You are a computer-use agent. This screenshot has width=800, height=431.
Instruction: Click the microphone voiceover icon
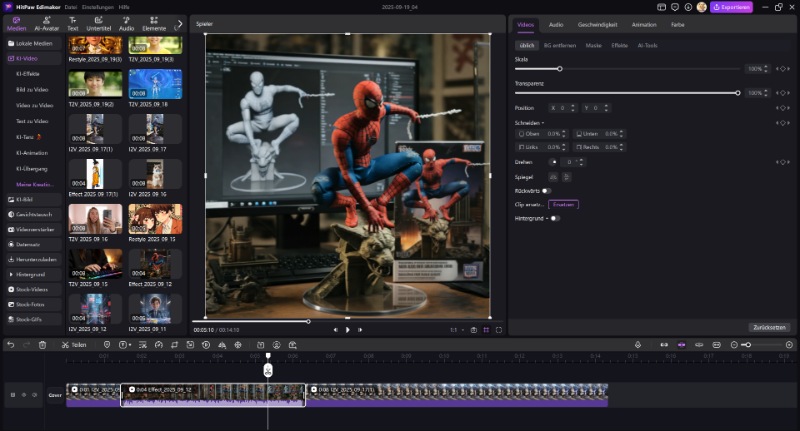click(638, 345)
